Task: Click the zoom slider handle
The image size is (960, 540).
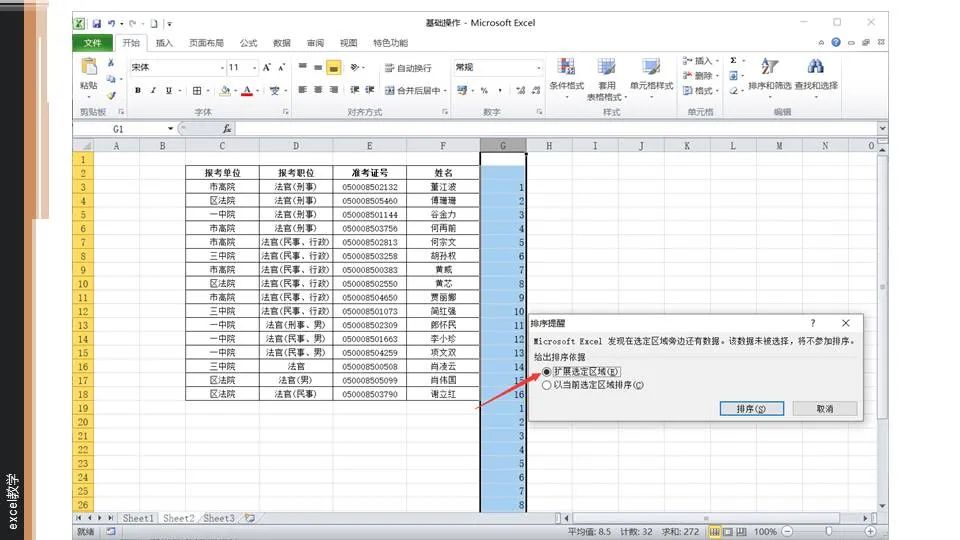Action: 828,531
